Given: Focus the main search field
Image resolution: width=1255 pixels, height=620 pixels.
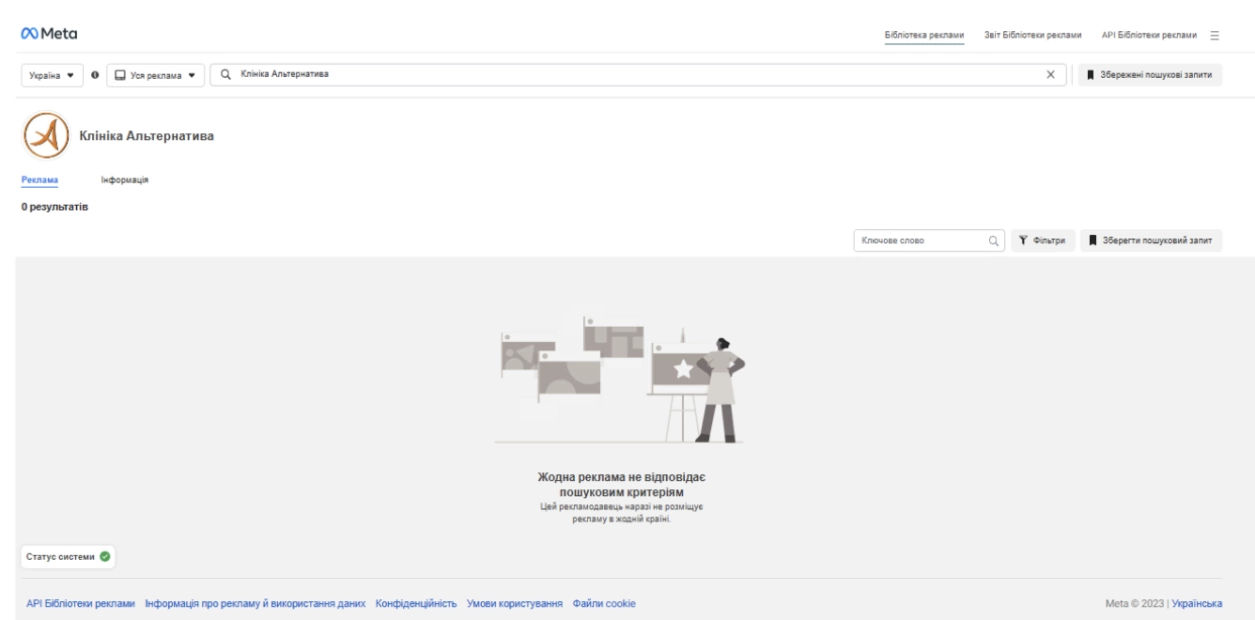Looking at the screenshot, I should point(640,75).
